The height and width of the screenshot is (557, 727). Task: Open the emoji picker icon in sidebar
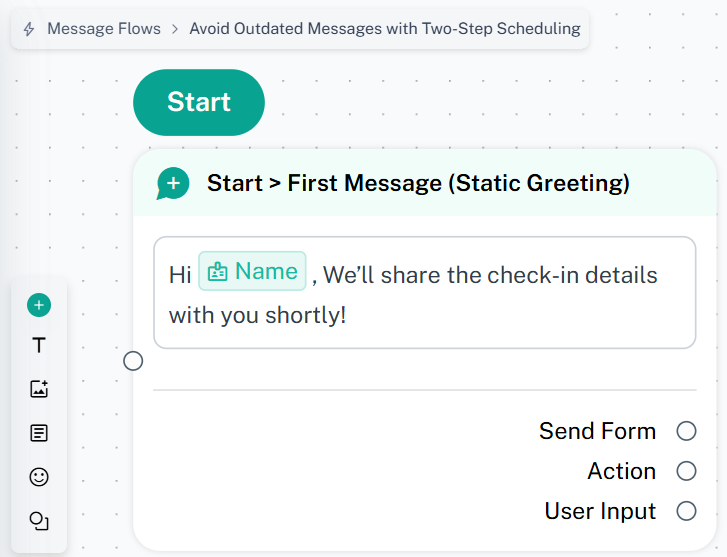[x=39, y=477]
